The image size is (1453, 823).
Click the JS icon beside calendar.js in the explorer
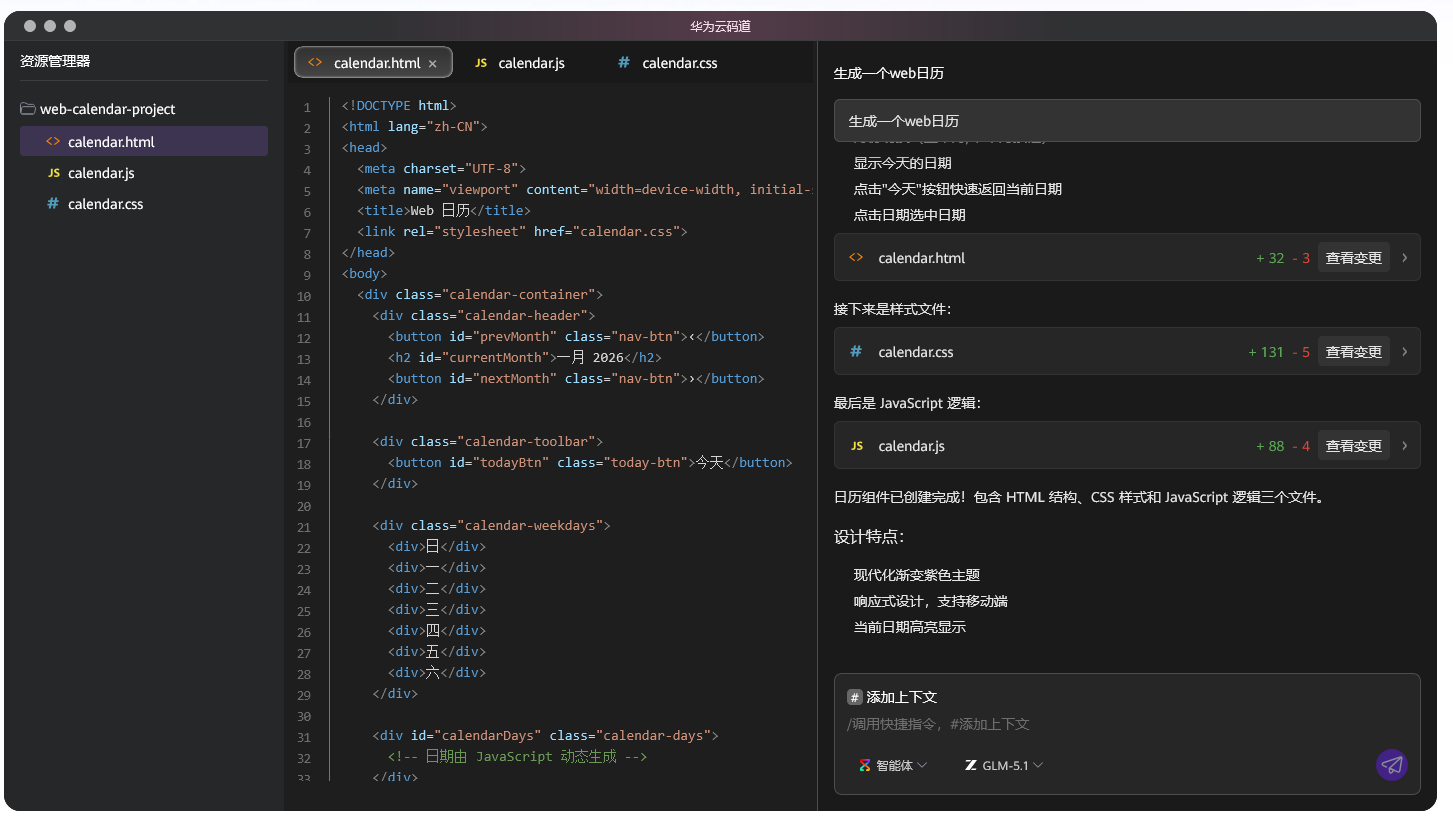coord(53,173)
